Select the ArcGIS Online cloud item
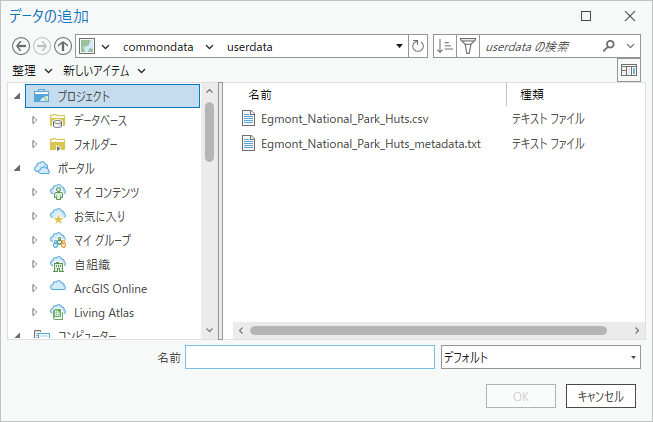This screenshot has width=653, height=422. point(110,288)
